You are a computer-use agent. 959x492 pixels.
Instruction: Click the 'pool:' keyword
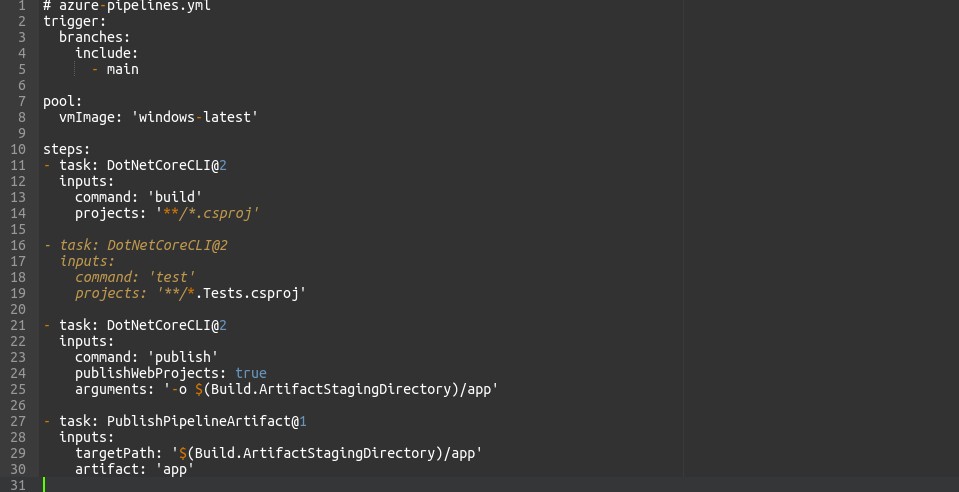tap(62, 101)
